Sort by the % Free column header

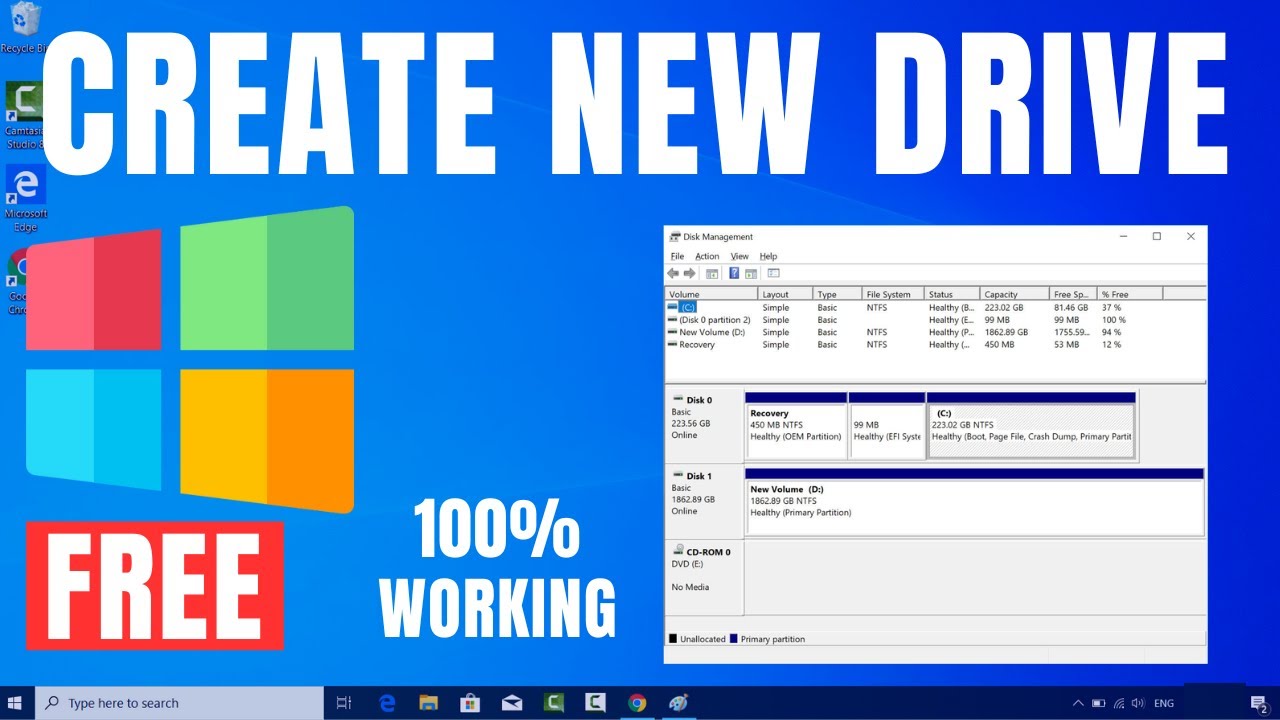(1130, 294)
